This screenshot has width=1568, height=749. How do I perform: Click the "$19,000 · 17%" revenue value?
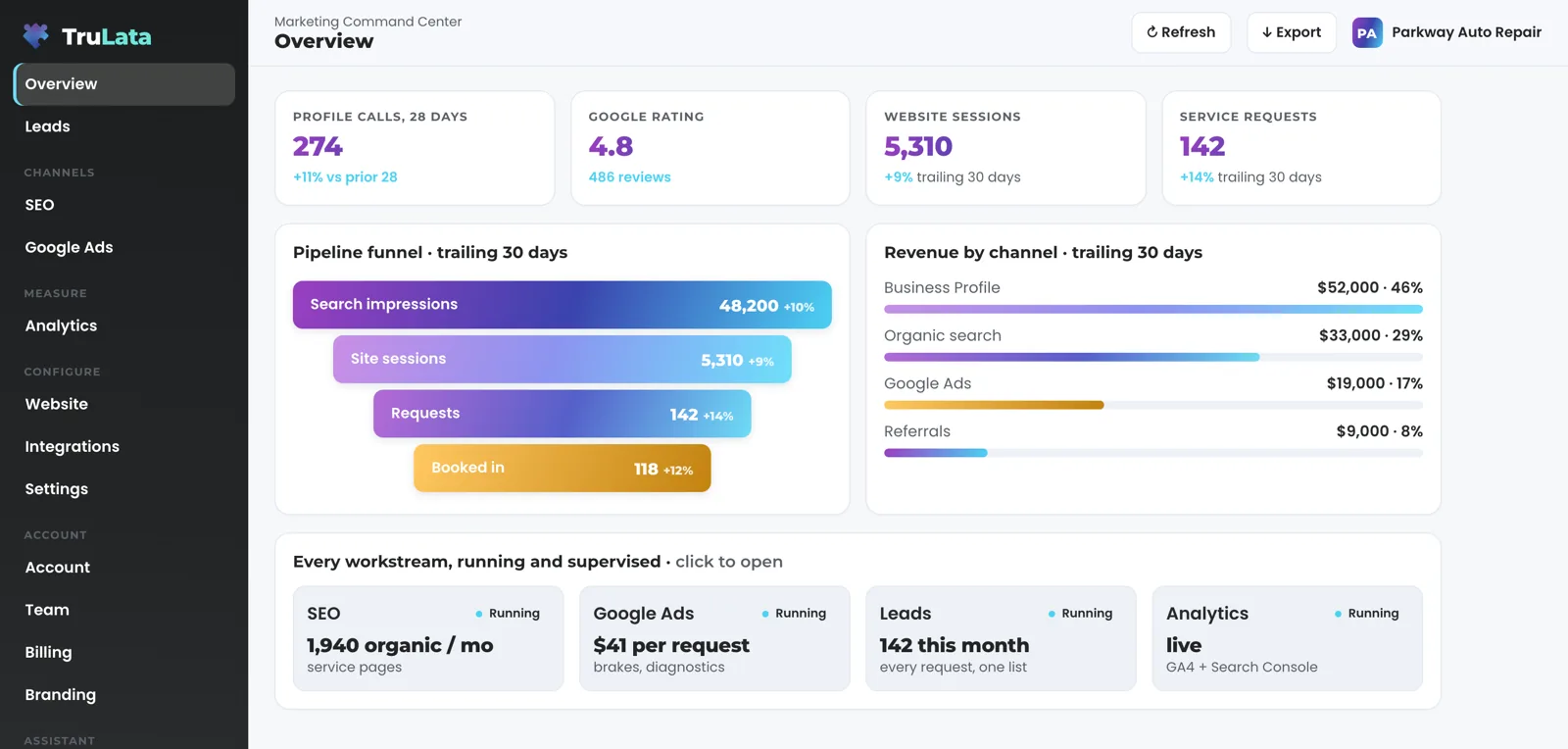click(x=1375, y=383)
